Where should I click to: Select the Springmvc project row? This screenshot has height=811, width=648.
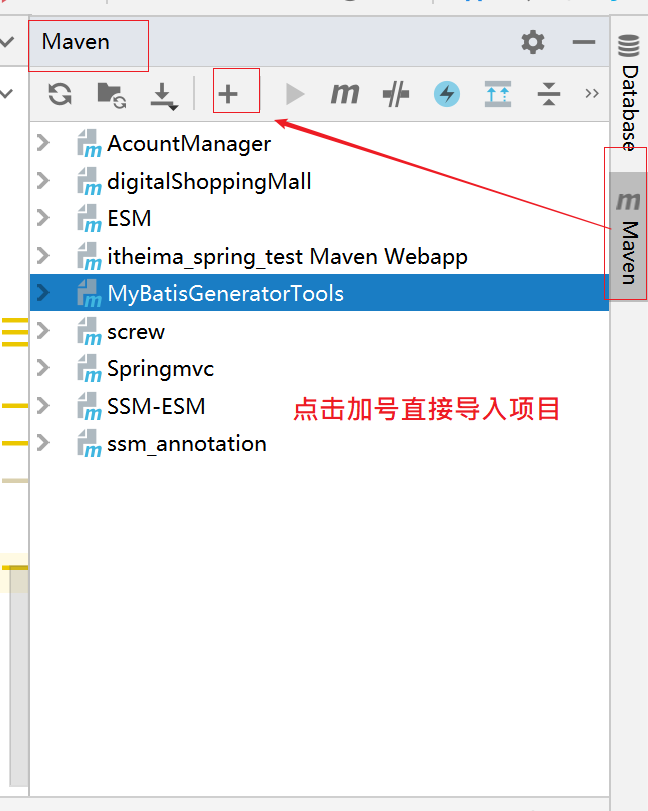tap(320, 368)
